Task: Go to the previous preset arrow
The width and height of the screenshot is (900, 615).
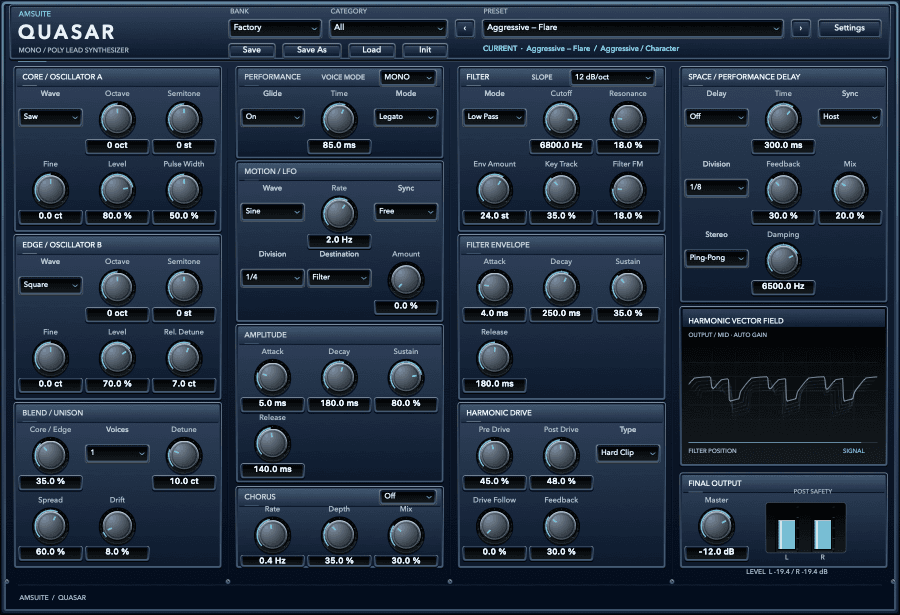Action: (464, 28)
